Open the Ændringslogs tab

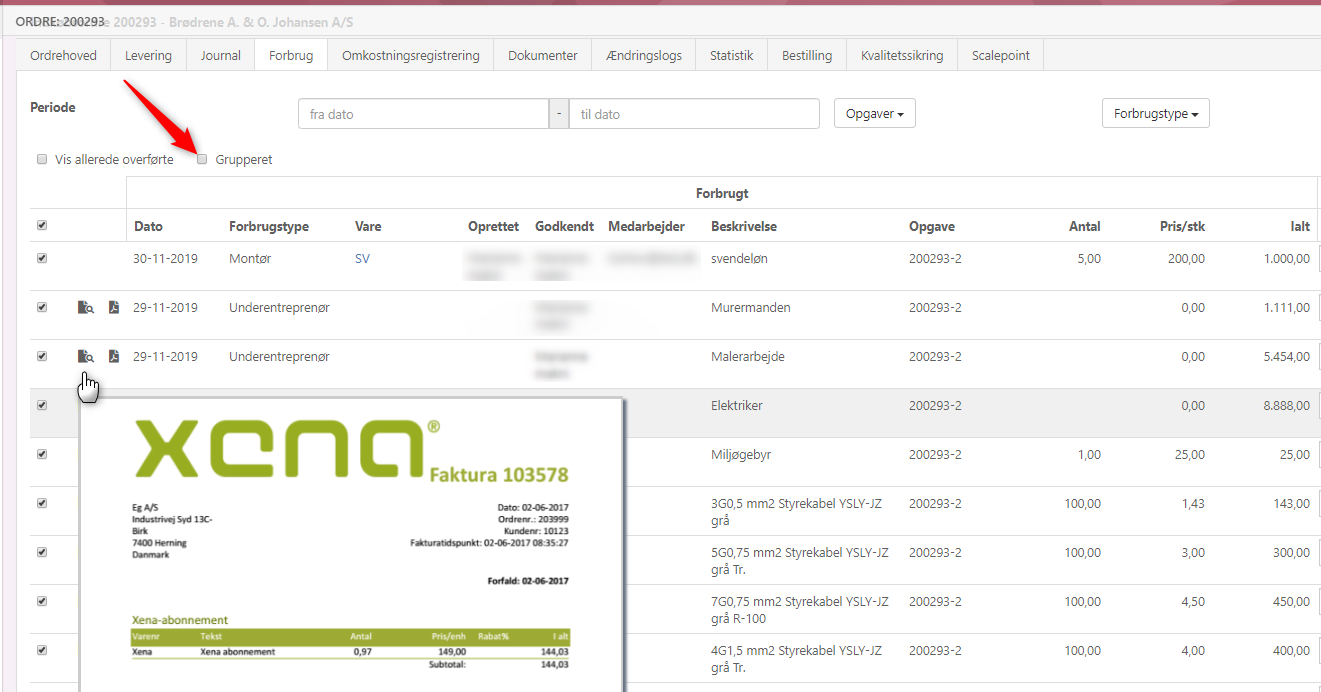click(643, 56)
